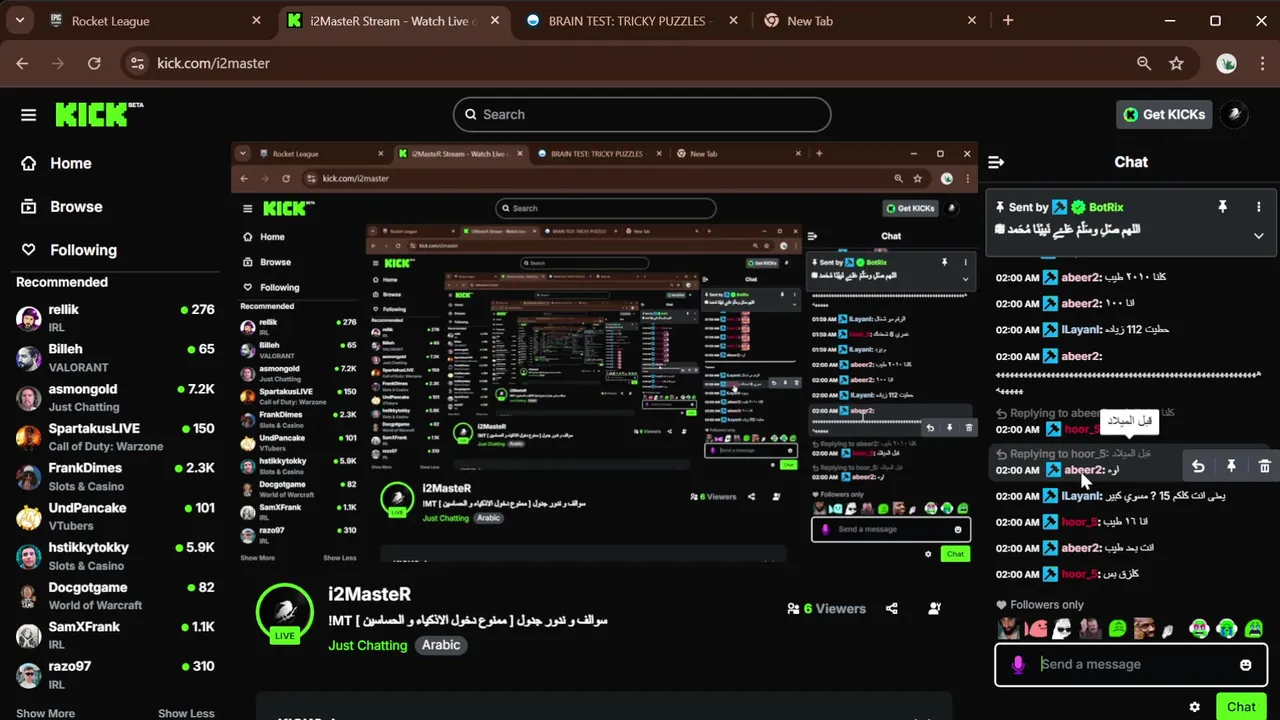Click the Get KICKs button

[1163, 114]
